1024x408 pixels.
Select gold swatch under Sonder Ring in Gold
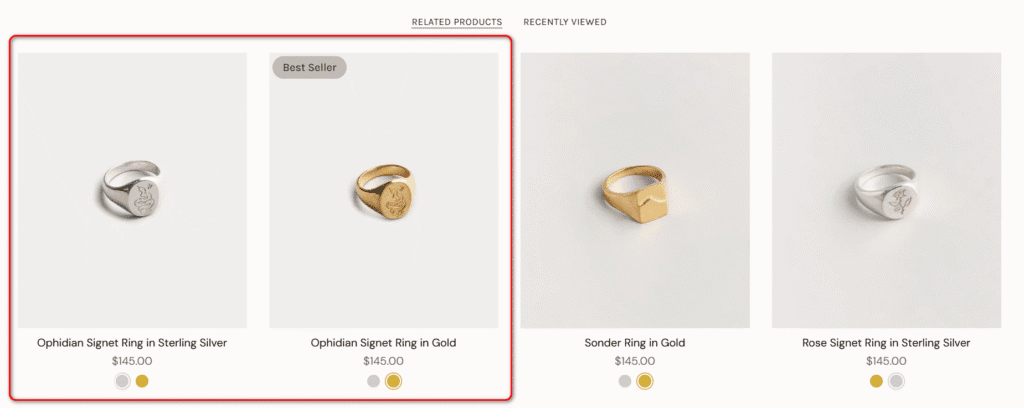click(645, 381)
